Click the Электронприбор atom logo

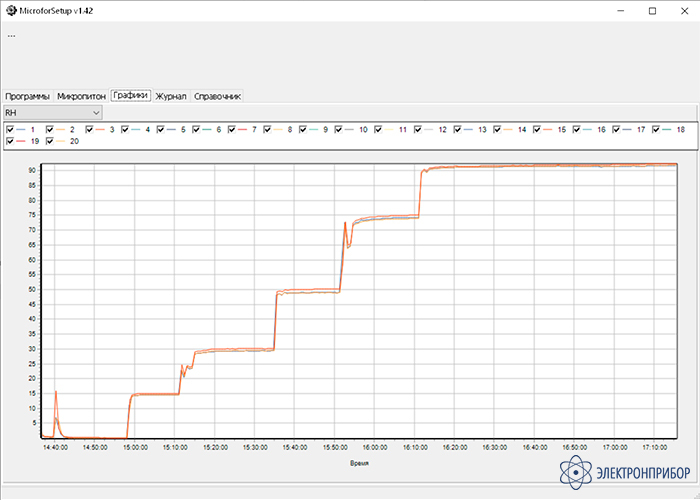[575, 470]
